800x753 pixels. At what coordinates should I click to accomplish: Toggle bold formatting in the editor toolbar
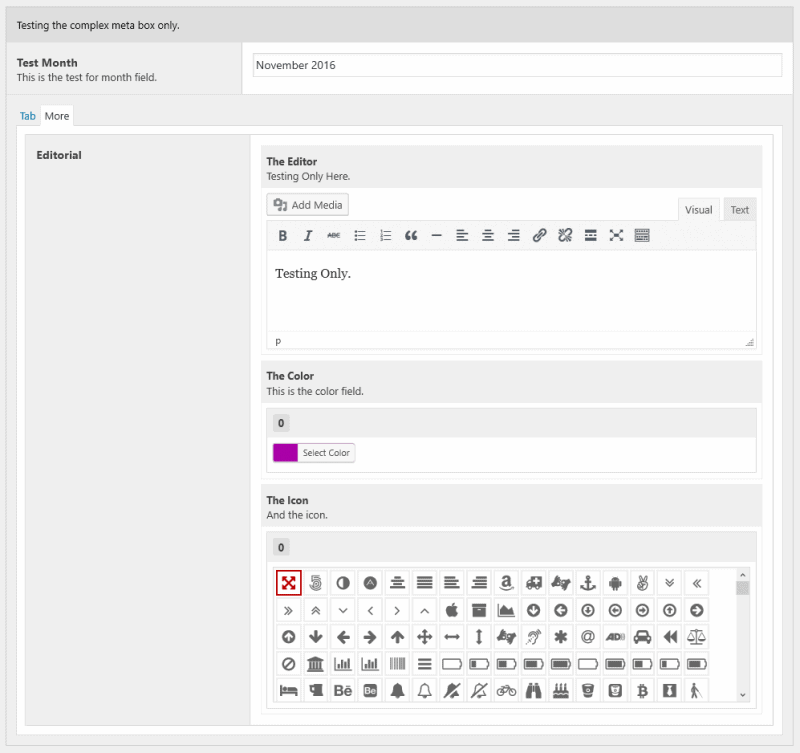(x=283, y=235)
